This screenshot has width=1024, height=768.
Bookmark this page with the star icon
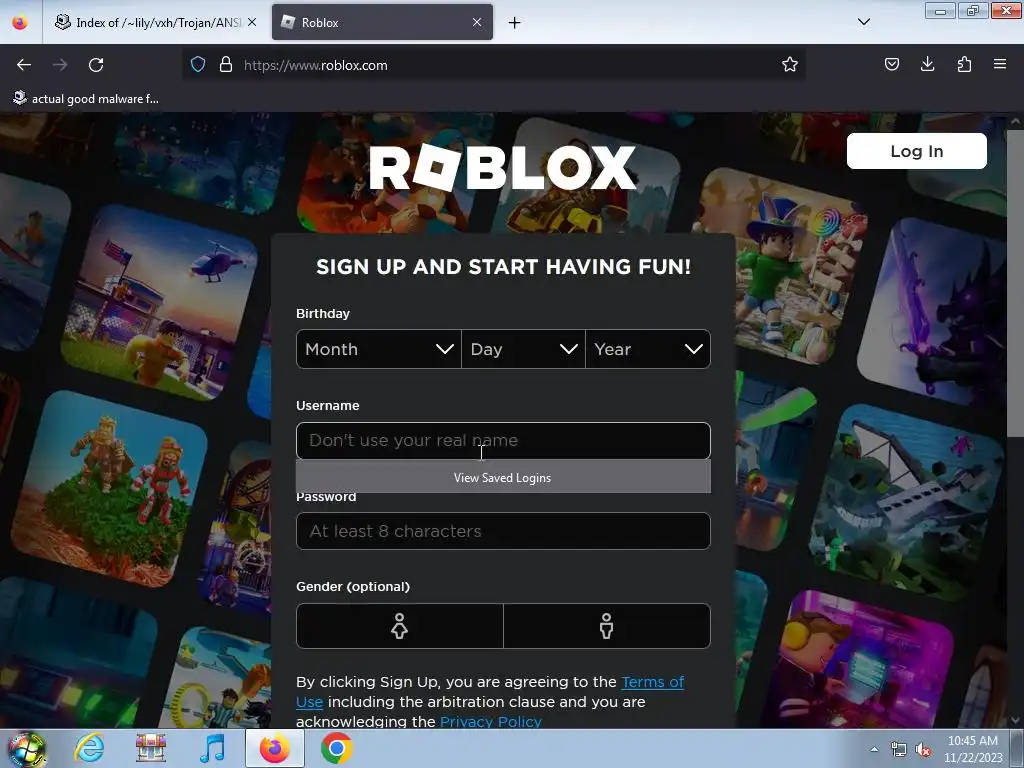click(x=790, y=65)
